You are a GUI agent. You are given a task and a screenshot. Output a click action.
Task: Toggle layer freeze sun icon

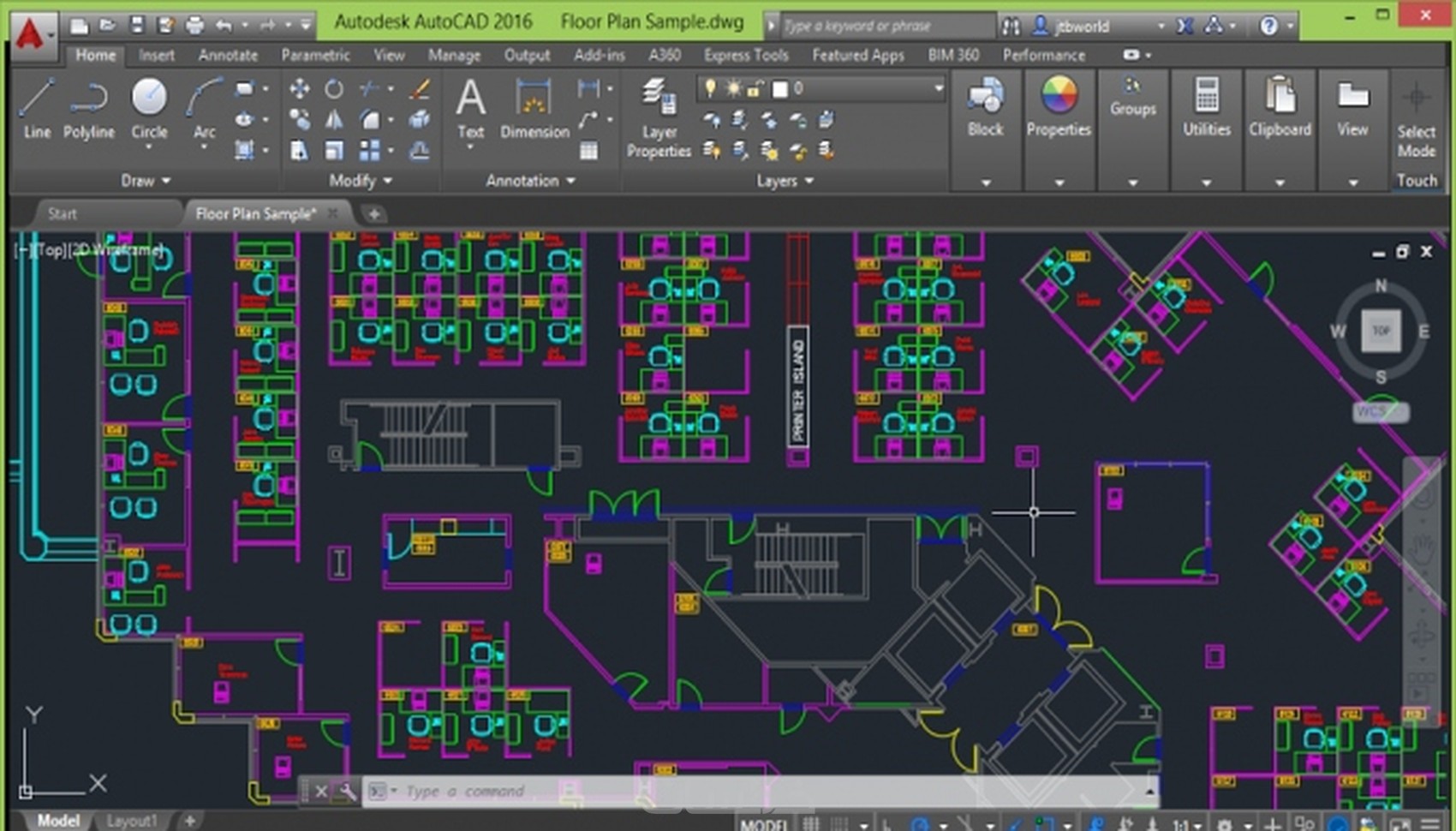pos(733,88)
